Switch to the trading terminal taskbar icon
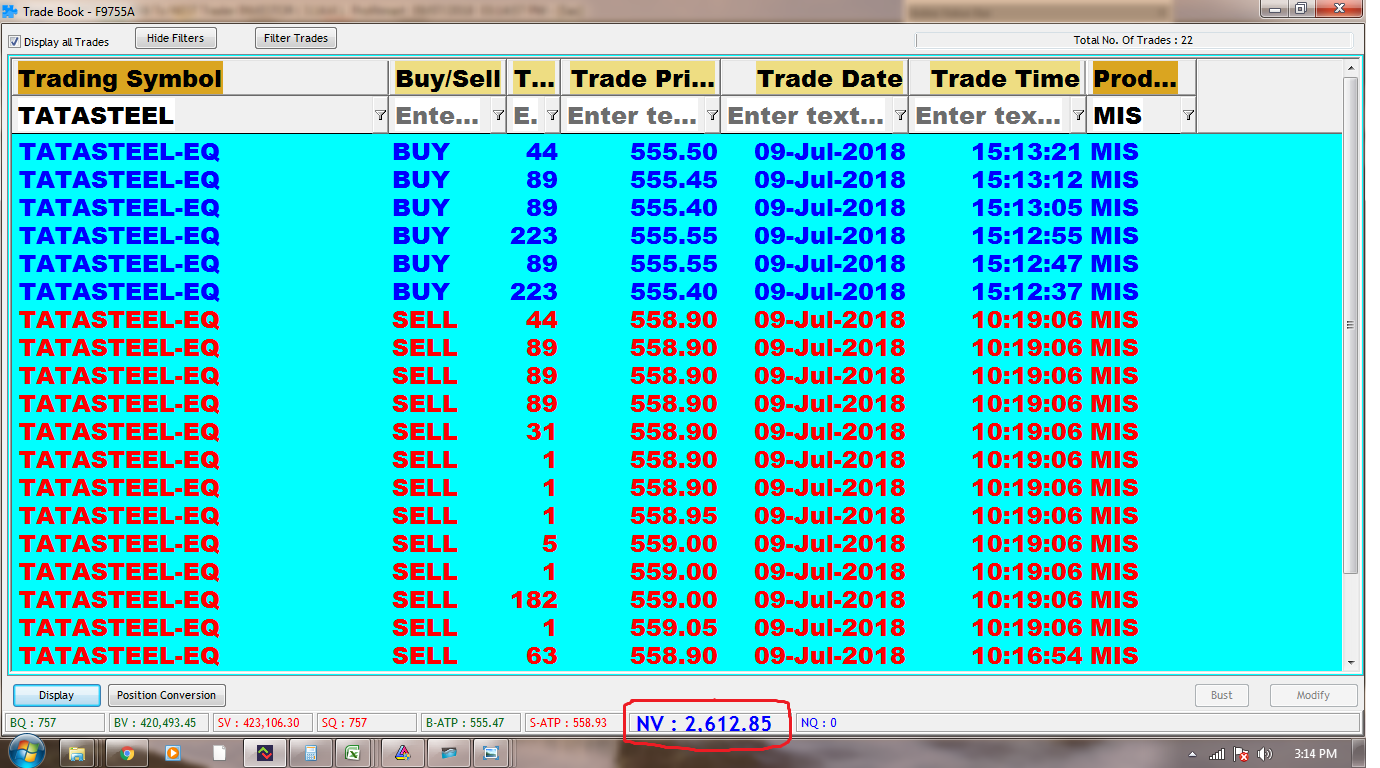This screenshot has width=1380, height=768. (265, 753)
